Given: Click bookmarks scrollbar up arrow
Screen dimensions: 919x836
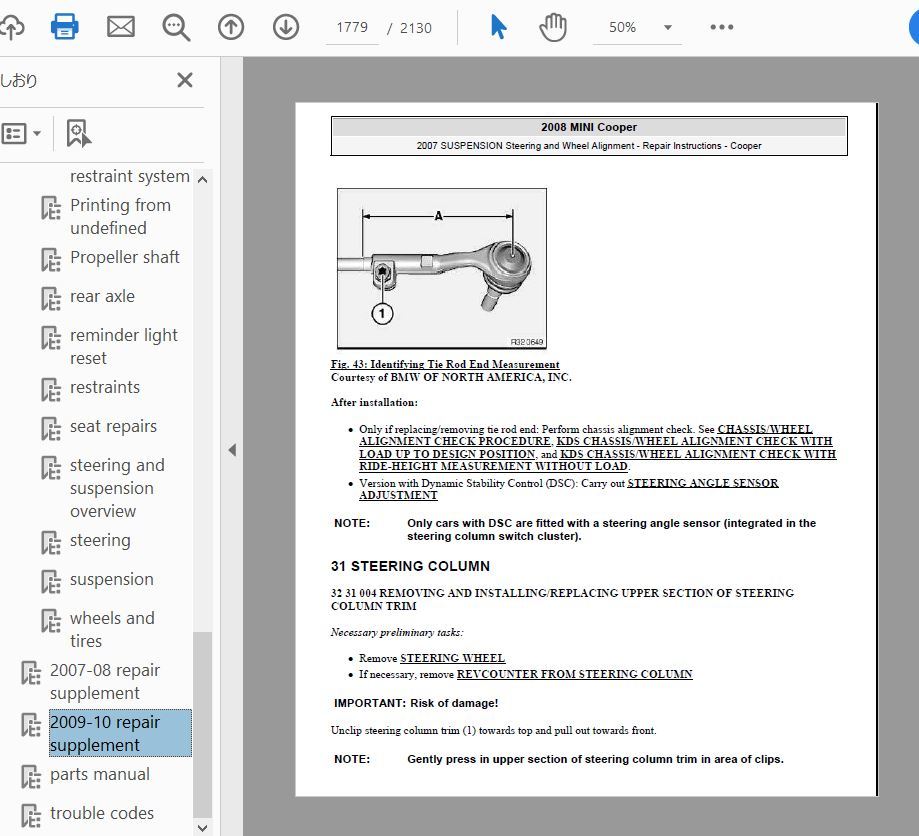Looking at the screenshot, I should click(203, 180).
